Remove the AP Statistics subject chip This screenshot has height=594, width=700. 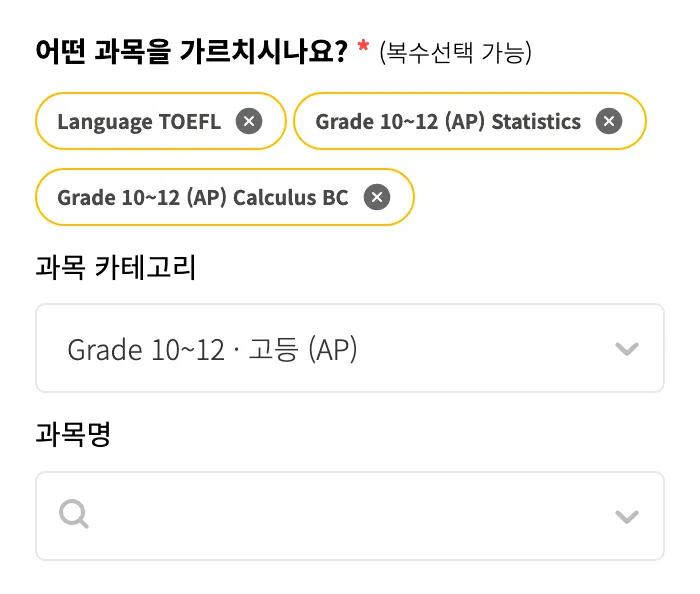[x=608, y=122]
